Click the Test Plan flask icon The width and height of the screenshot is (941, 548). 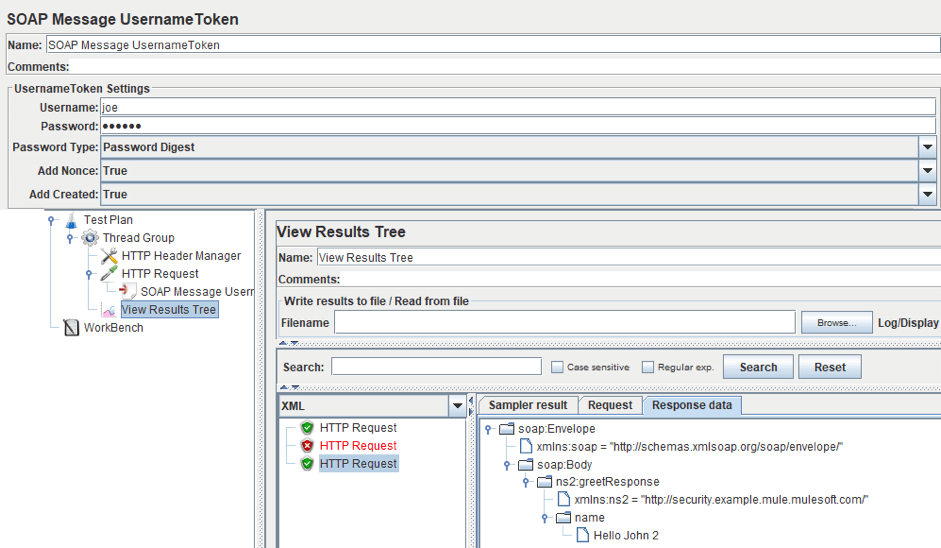[x=71, y=220]
